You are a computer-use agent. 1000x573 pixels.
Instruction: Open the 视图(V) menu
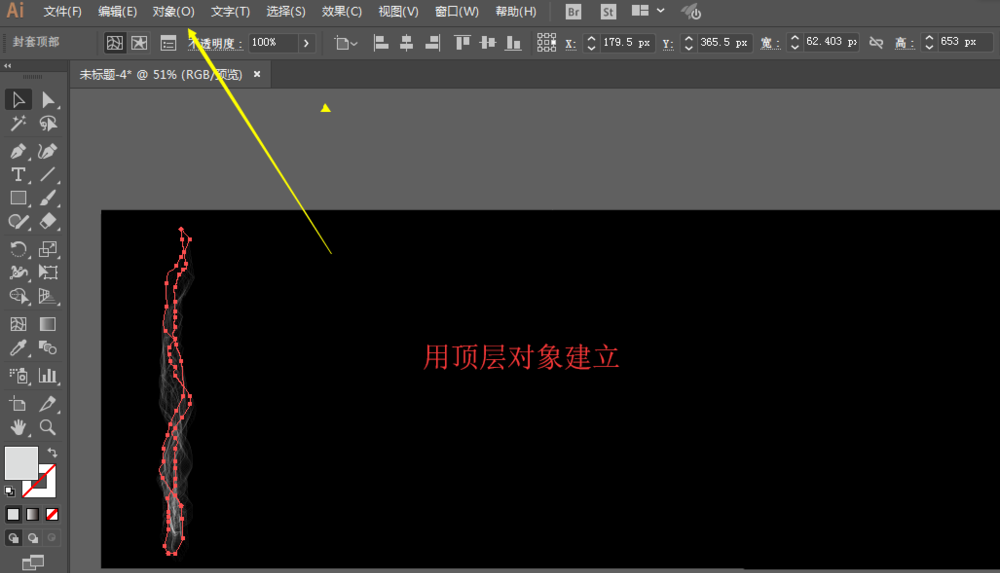[398, 11]
